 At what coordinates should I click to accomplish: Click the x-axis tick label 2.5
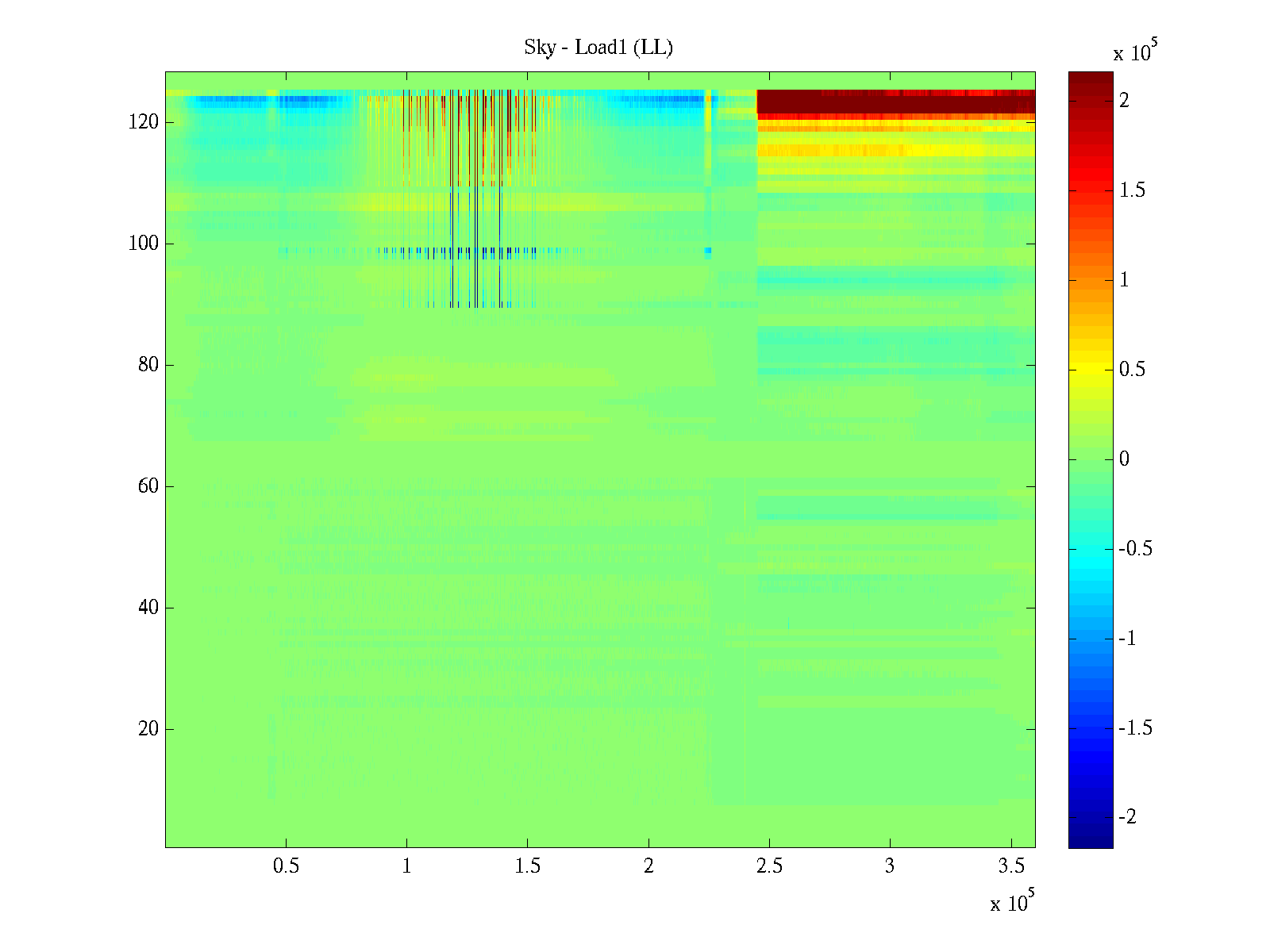point(769,866)
